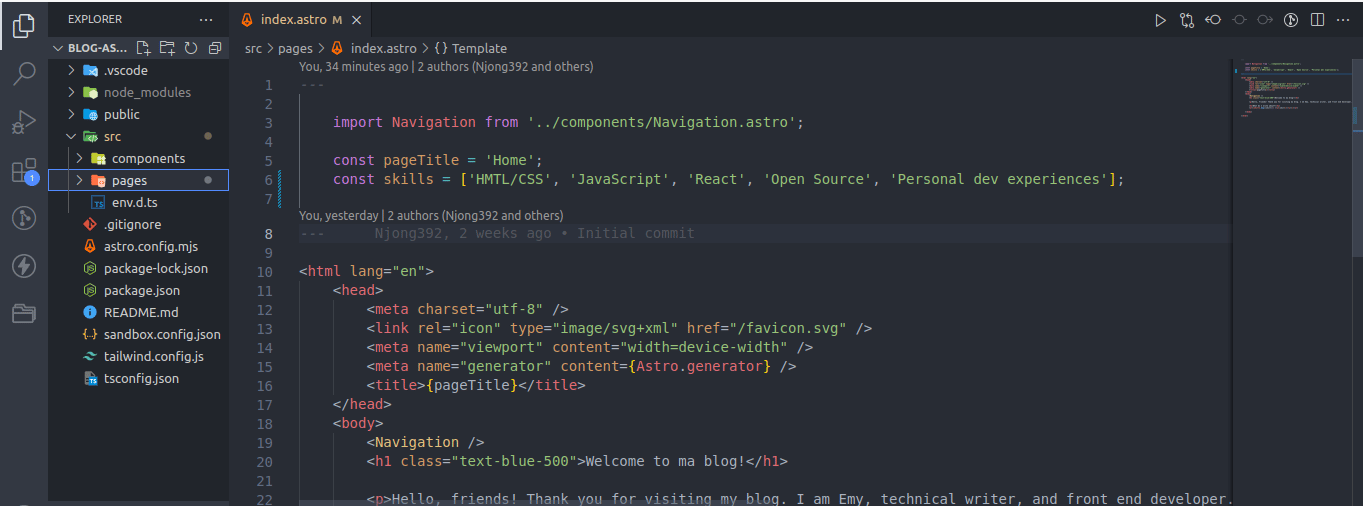Click '2 authors' code lens beside 'You, yesterday'
Viewport: 1363px width, 506px height.
click(x=475, y=215)
